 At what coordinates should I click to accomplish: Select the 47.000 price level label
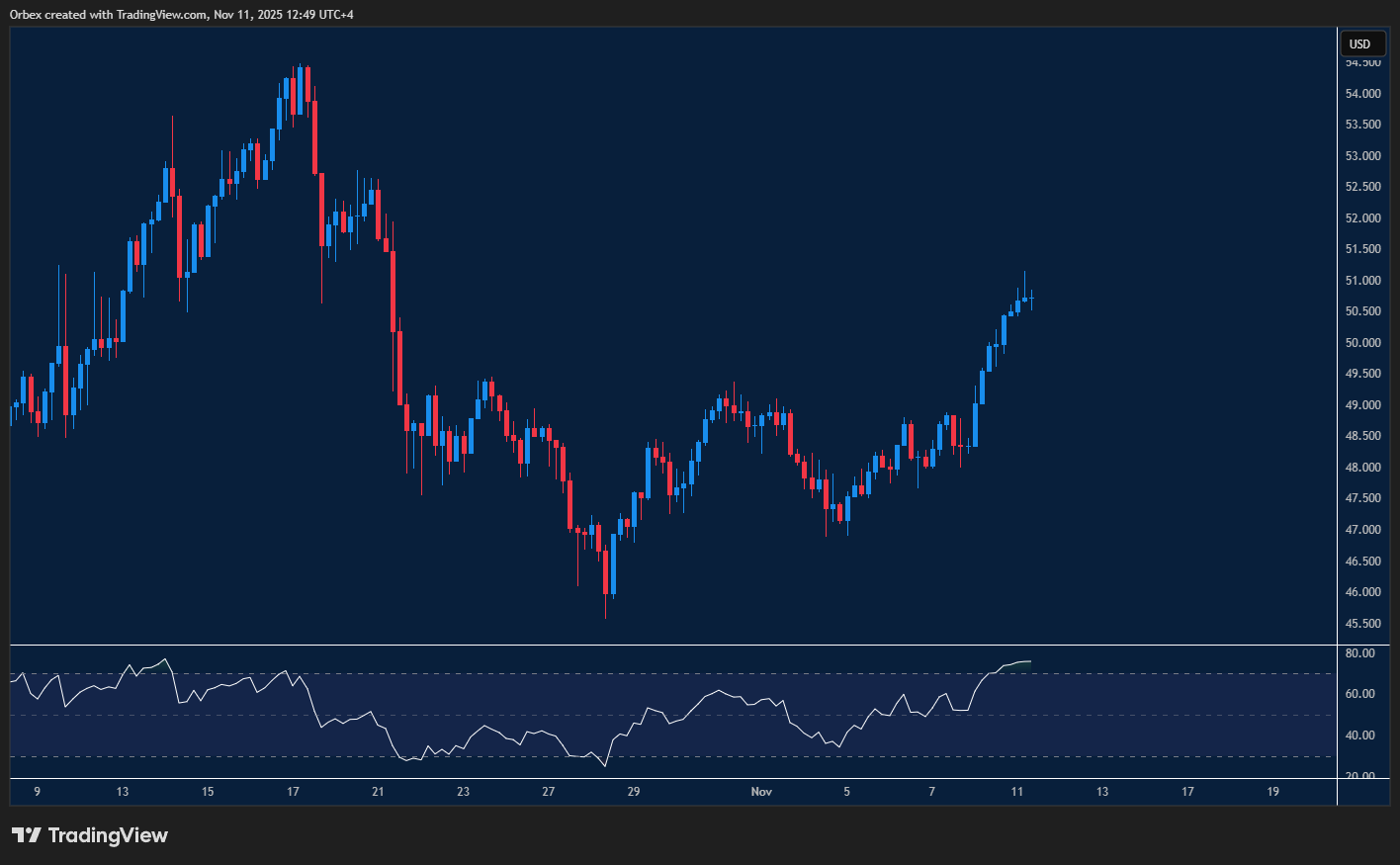pyautogui.click(x=1362, y=530)
